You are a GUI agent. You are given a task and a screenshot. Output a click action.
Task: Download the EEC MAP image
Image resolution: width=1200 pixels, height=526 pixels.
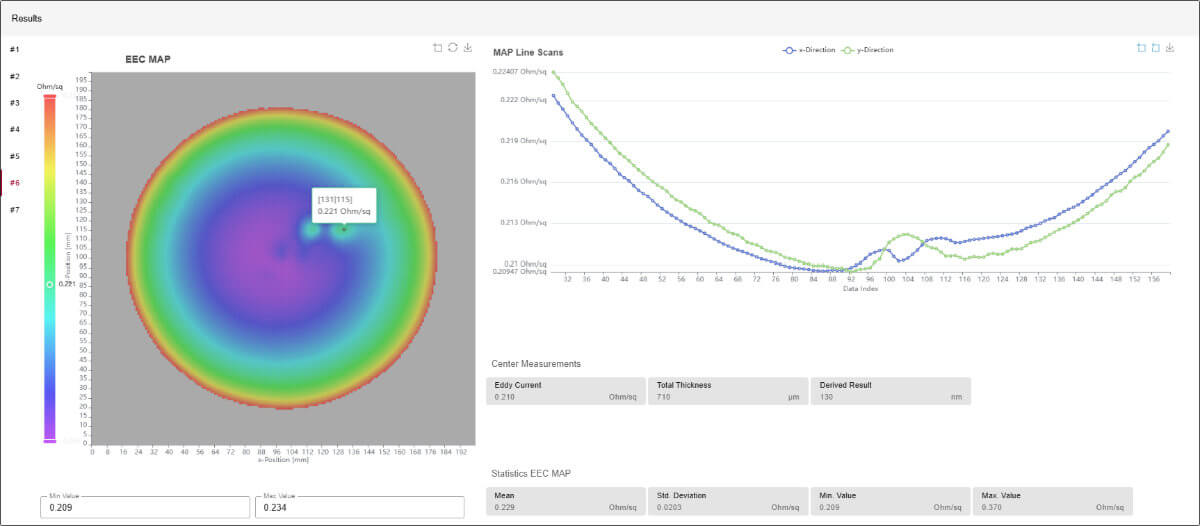tap(468, 47)
